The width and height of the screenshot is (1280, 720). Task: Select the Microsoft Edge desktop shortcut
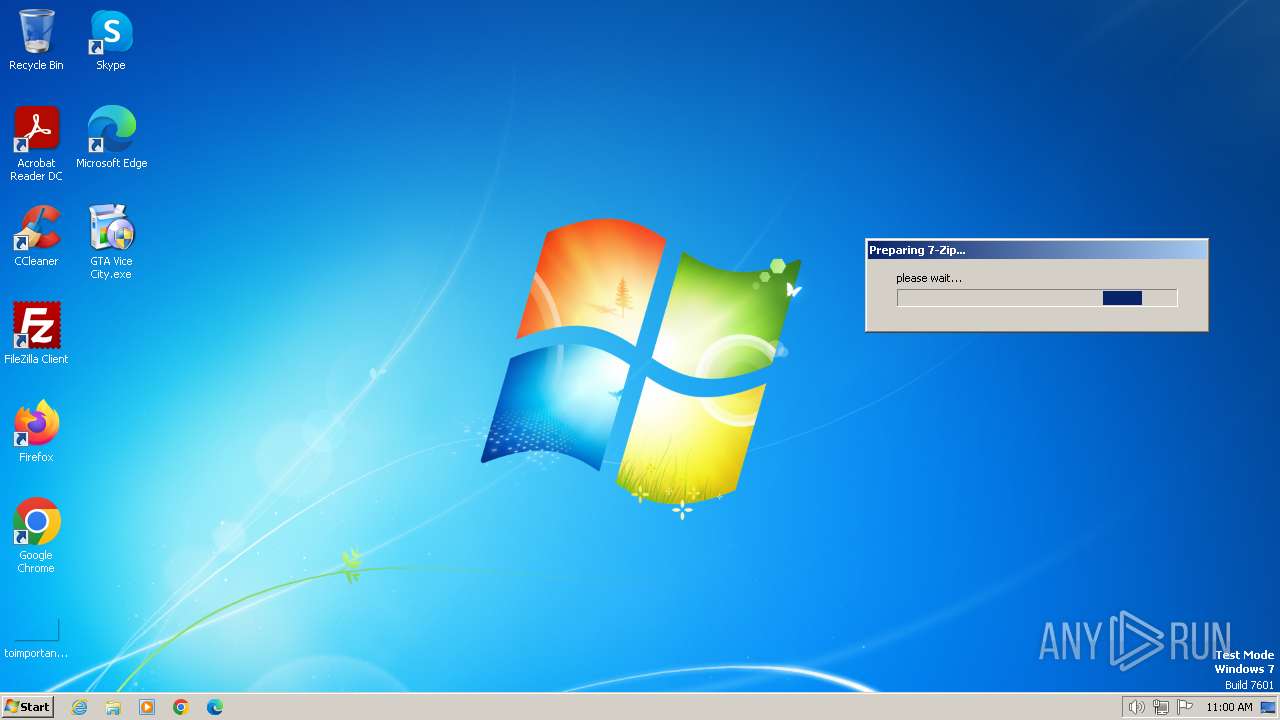pyautogui.click(x=111, y=138)
